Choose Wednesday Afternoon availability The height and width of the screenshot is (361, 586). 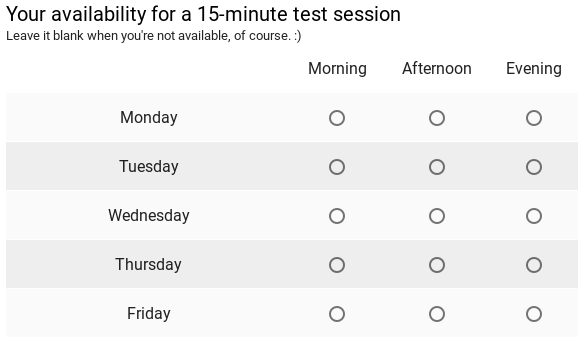click(x=437, y=216)
